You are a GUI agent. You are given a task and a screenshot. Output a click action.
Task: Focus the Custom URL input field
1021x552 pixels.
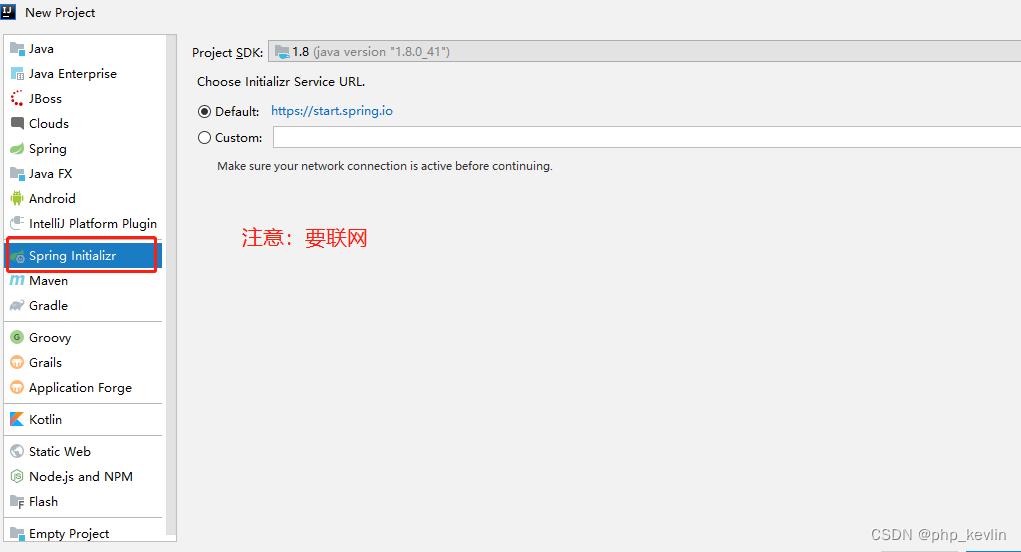coord(647,137)
